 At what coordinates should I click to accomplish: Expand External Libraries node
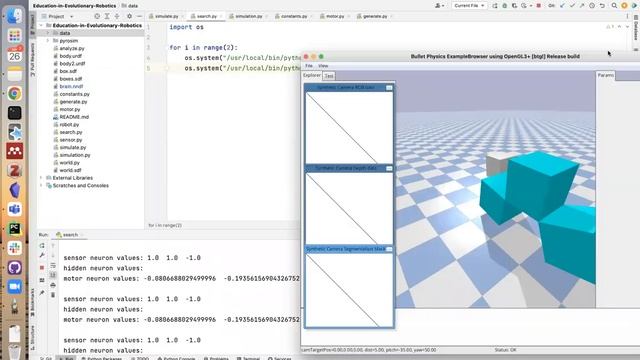click(41, 178)
